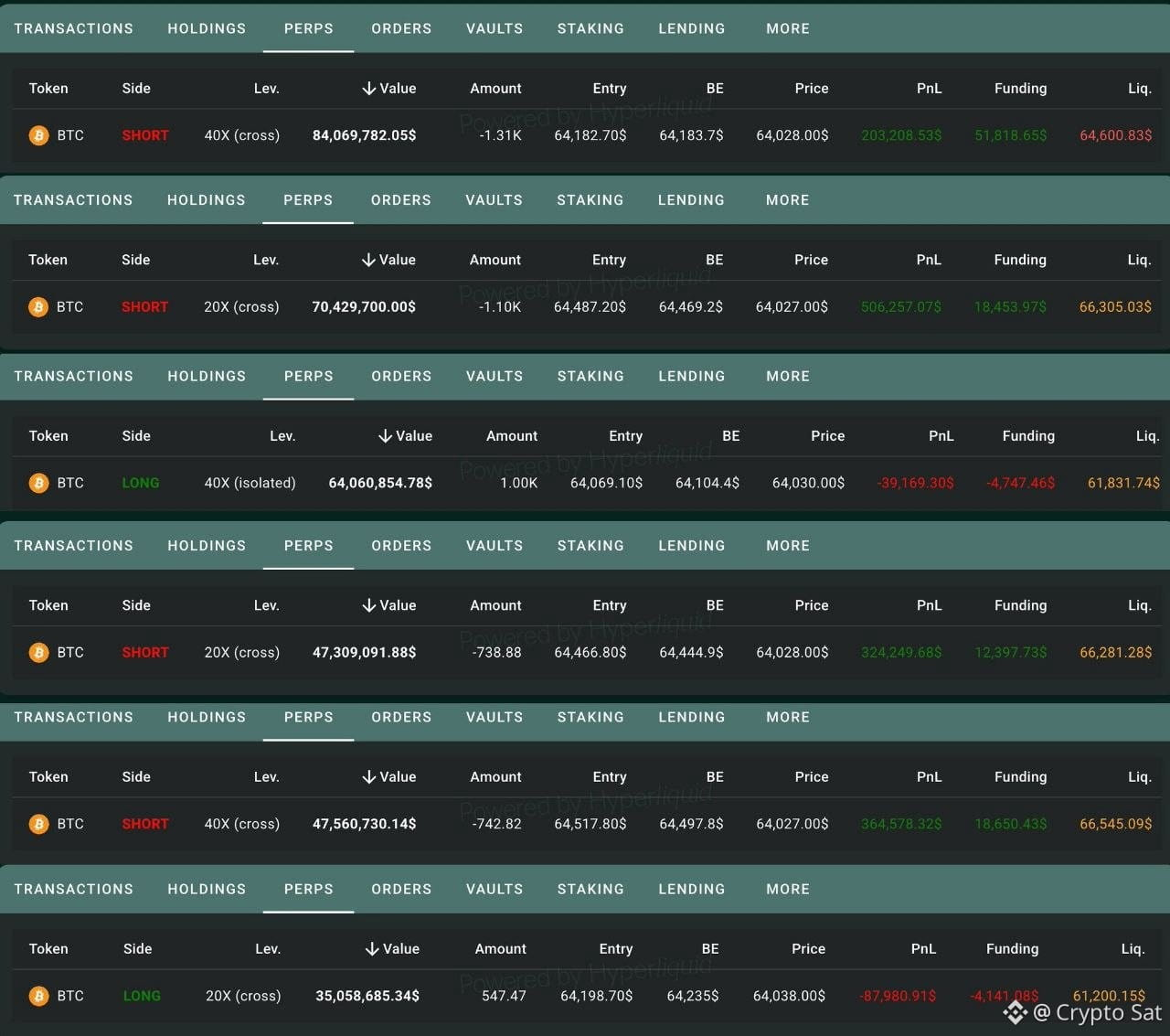This screenshot has height=1036, width=1170.
Task: Click price value 64,030.00$
Action: click(808, 483)
